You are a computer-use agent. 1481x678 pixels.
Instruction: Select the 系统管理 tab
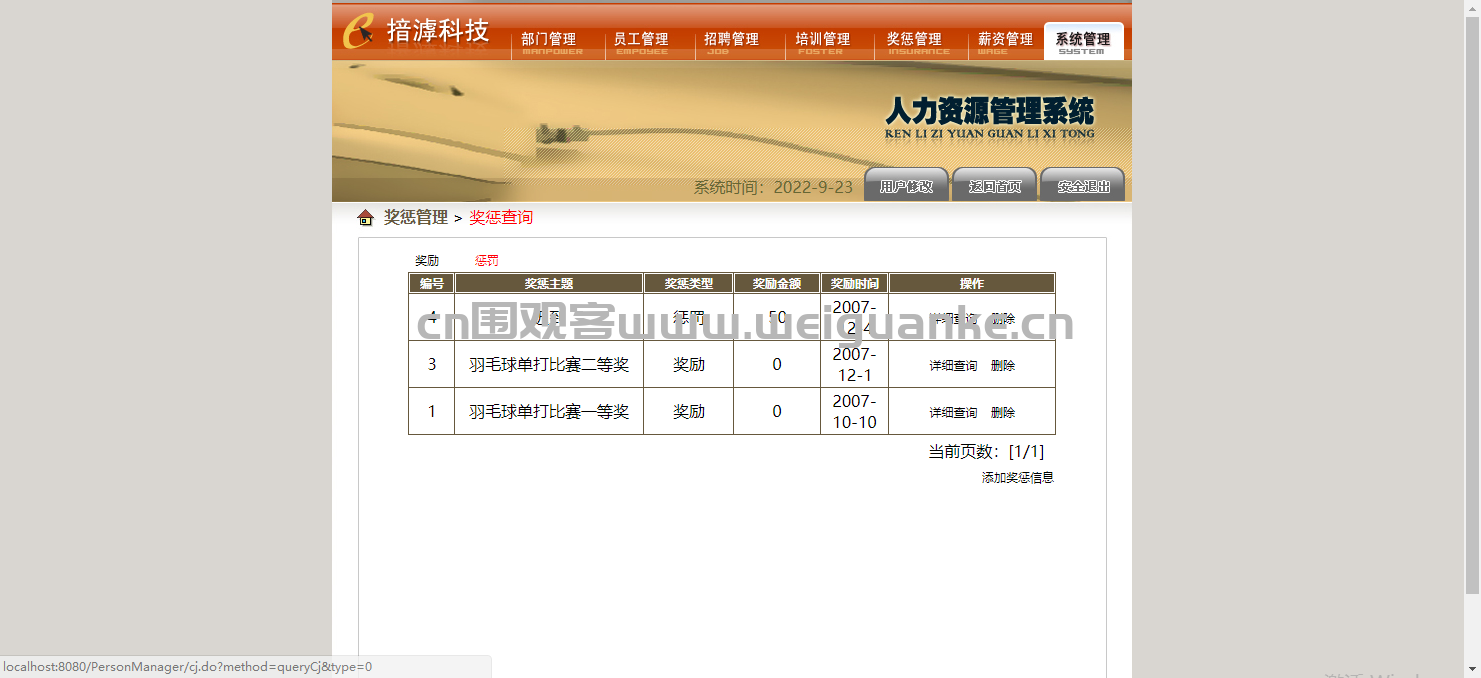(1083, 40)
